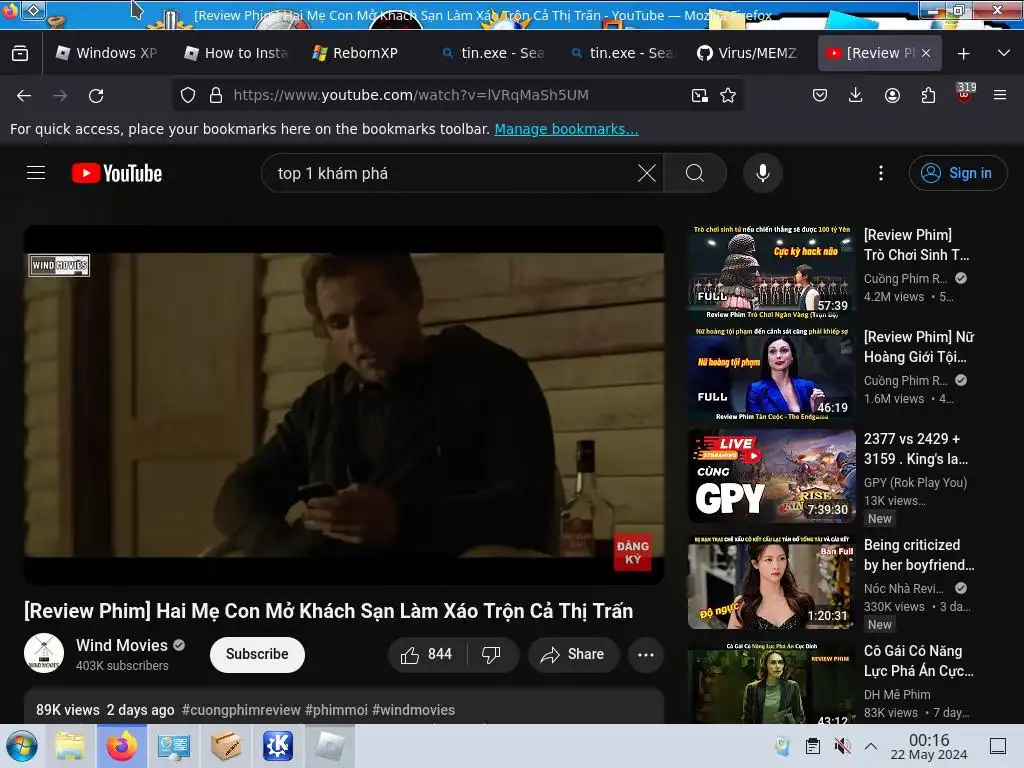This screenshot has width=1024, height=768.
Task: Open Nữ Hoàng Giới Tội thumbnail
Action: (x=771, y=374)
